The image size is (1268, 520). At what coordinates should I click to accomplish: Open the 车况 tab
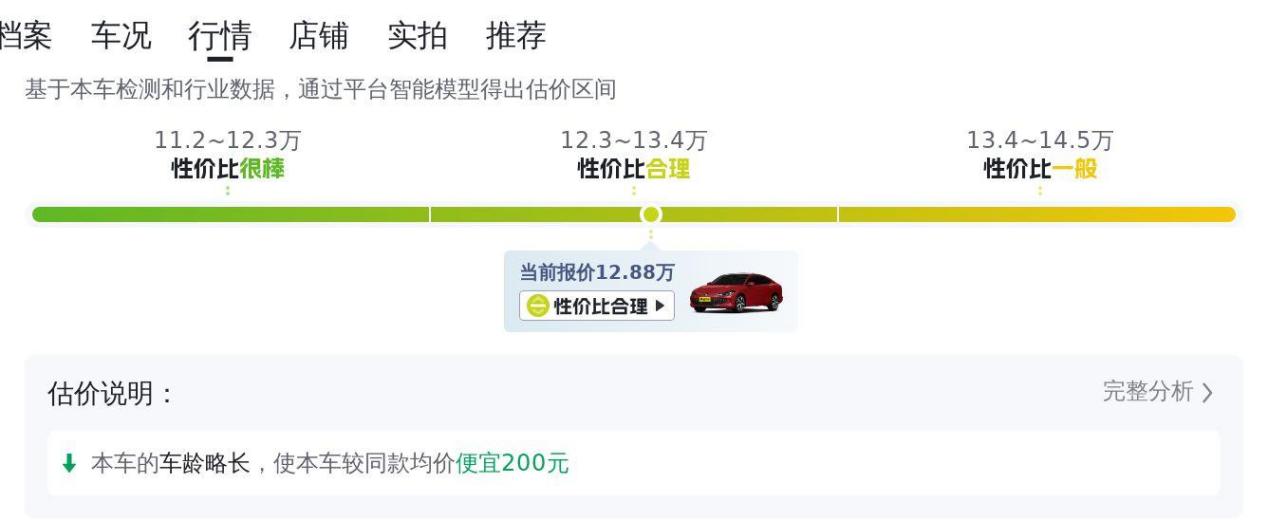click(x=121, y=36)
